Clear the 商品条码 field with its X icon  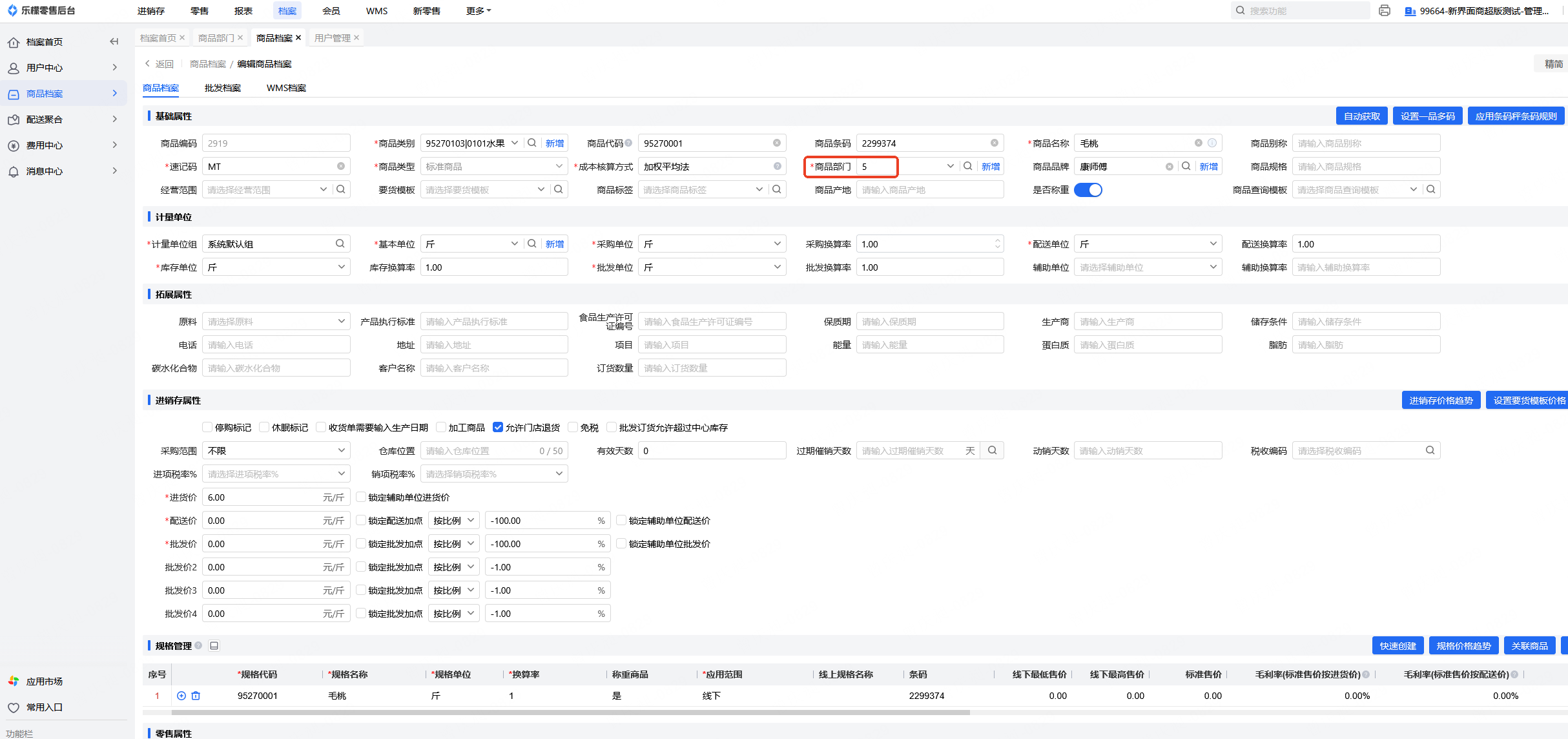click(x=994, y=143)
